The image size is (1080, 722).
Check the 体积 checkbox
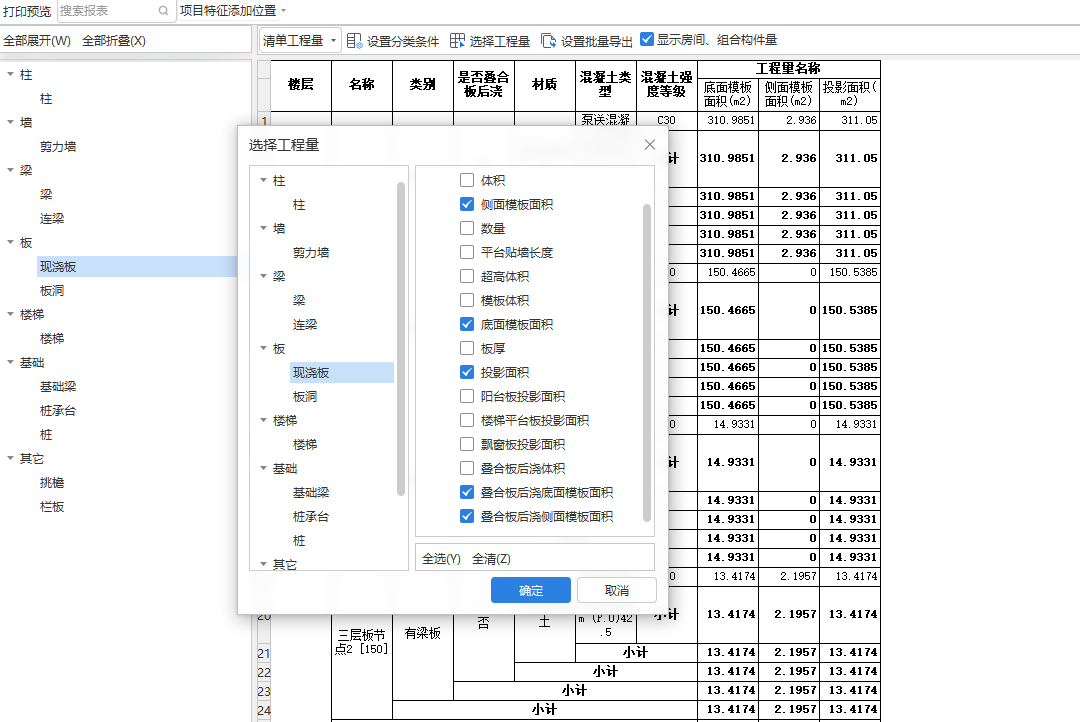click(467, 180)
